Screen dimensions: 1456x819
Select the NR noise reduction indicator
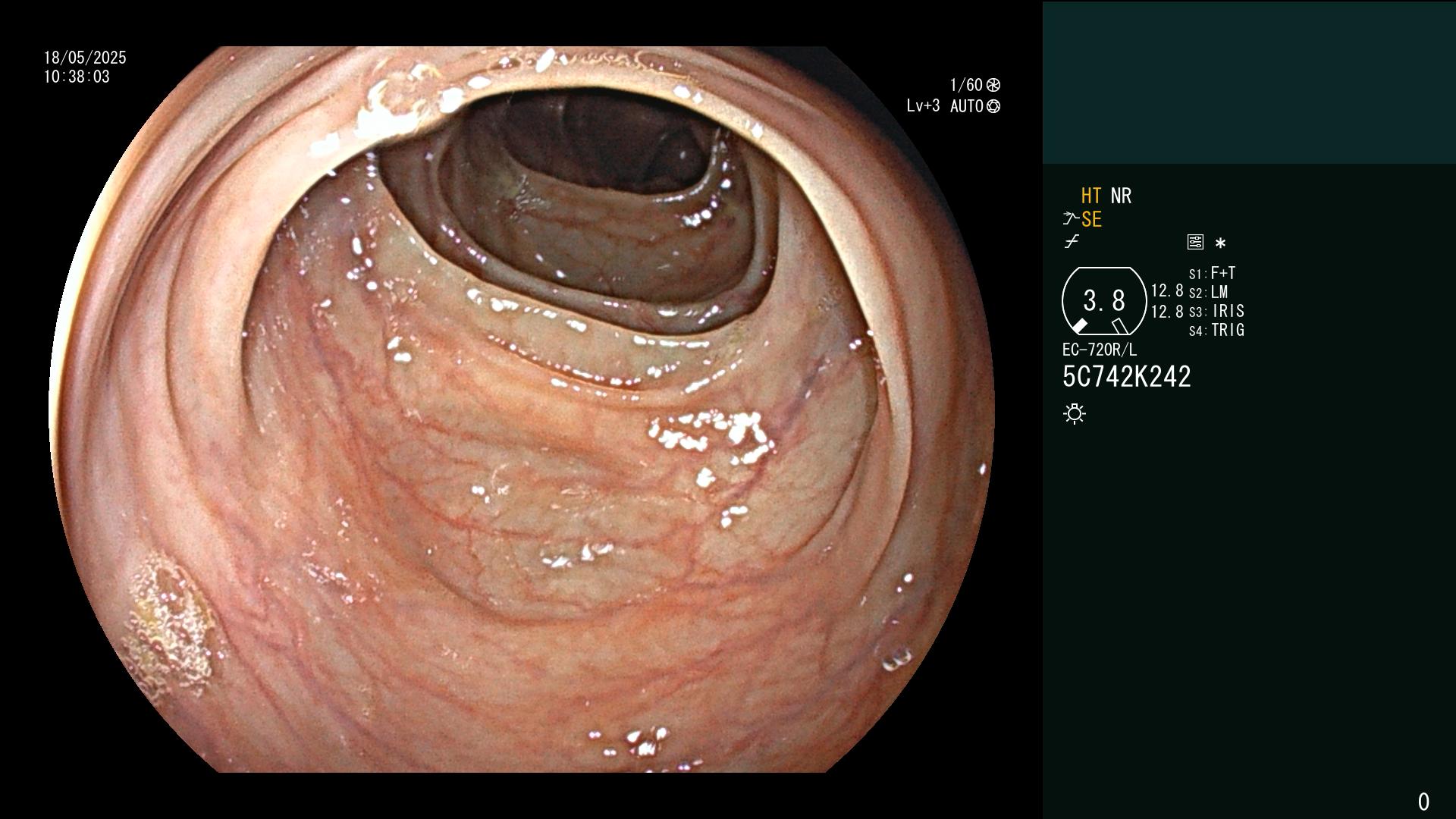point(1121,196)
